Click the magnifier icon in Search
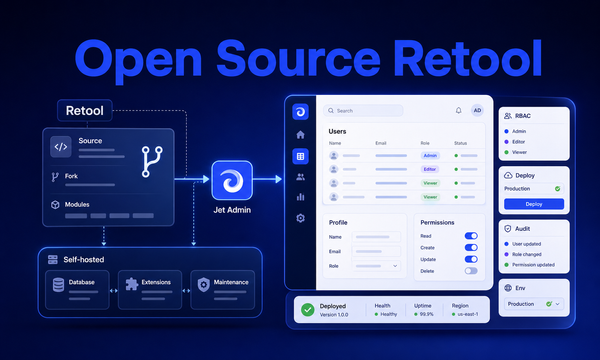 click(331, 111)
